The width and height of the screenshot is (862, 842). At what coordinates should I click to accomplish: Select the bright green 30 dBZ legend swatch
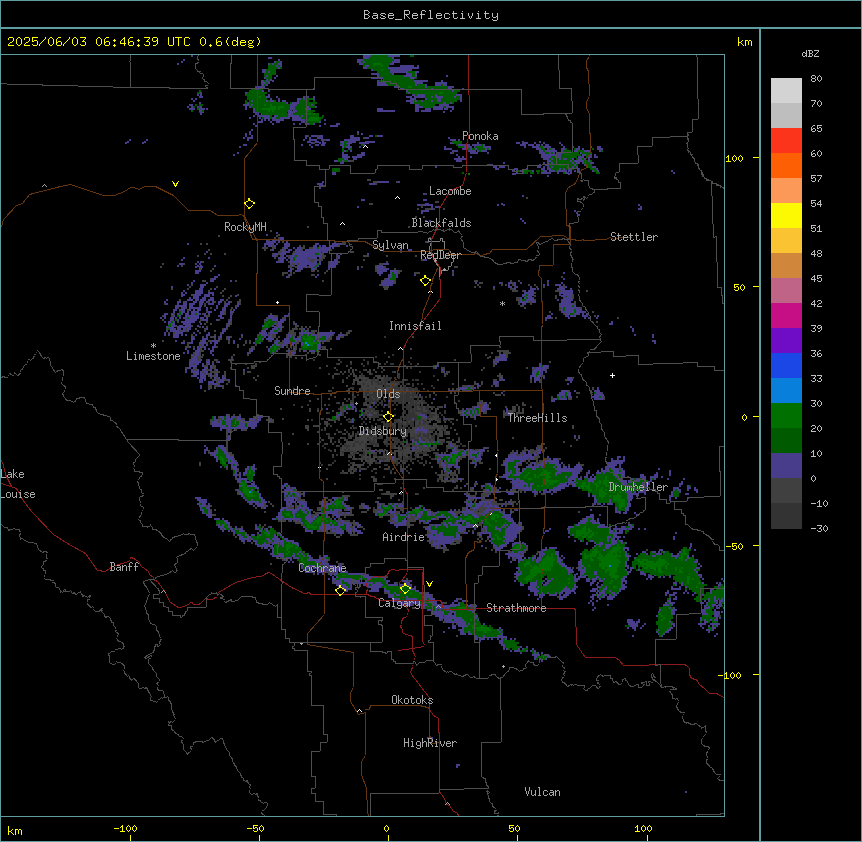(786, 416)
